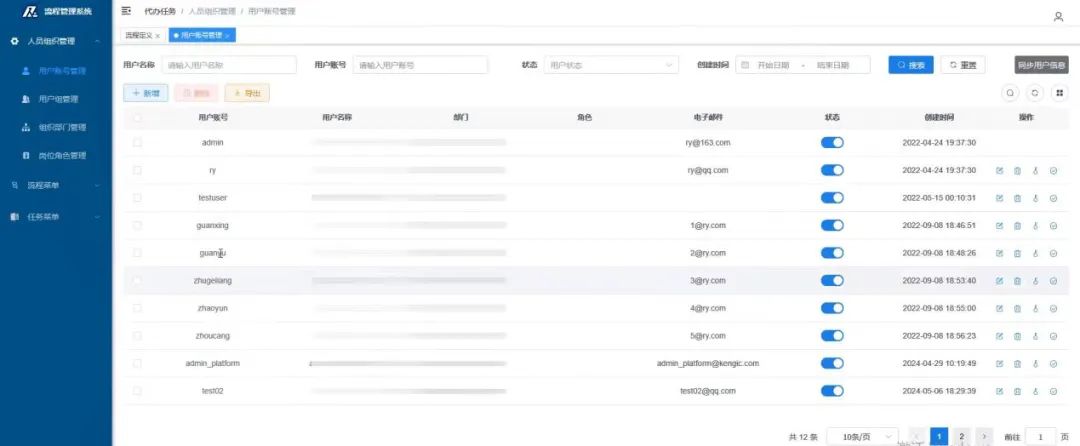The width and height of the screenshot is (1080, 446).
Task: Open the column display grid icon
Action: 1059,93
